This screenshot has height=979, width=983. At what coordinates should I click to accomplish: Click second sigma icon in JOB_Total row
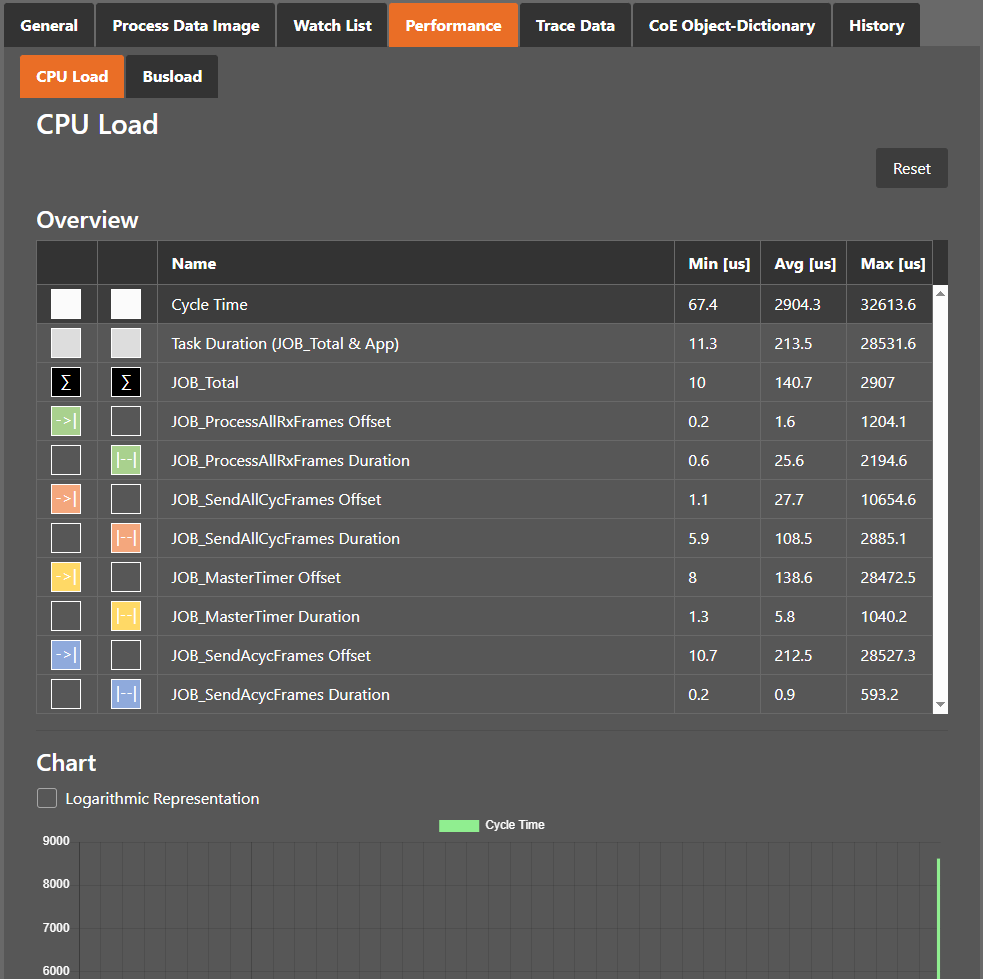point(126,382)
